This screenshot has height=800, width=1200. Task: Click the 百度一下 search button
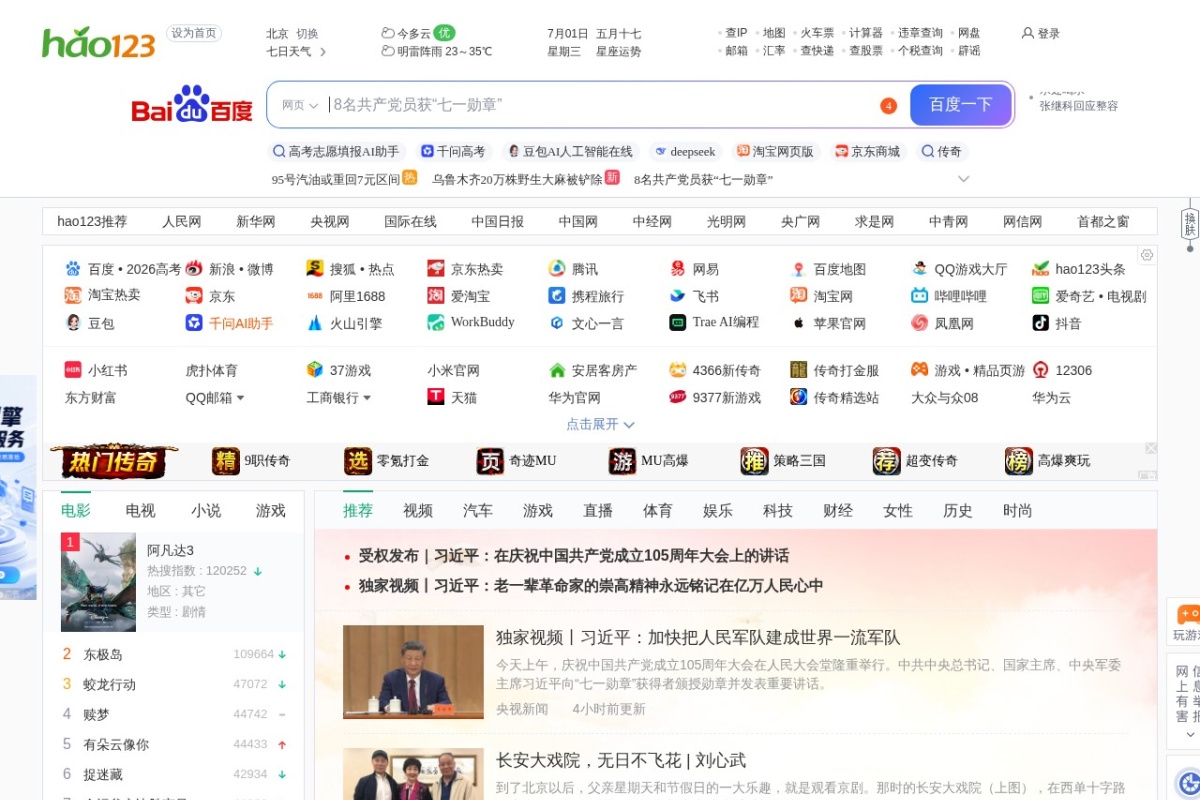point(961,105)
